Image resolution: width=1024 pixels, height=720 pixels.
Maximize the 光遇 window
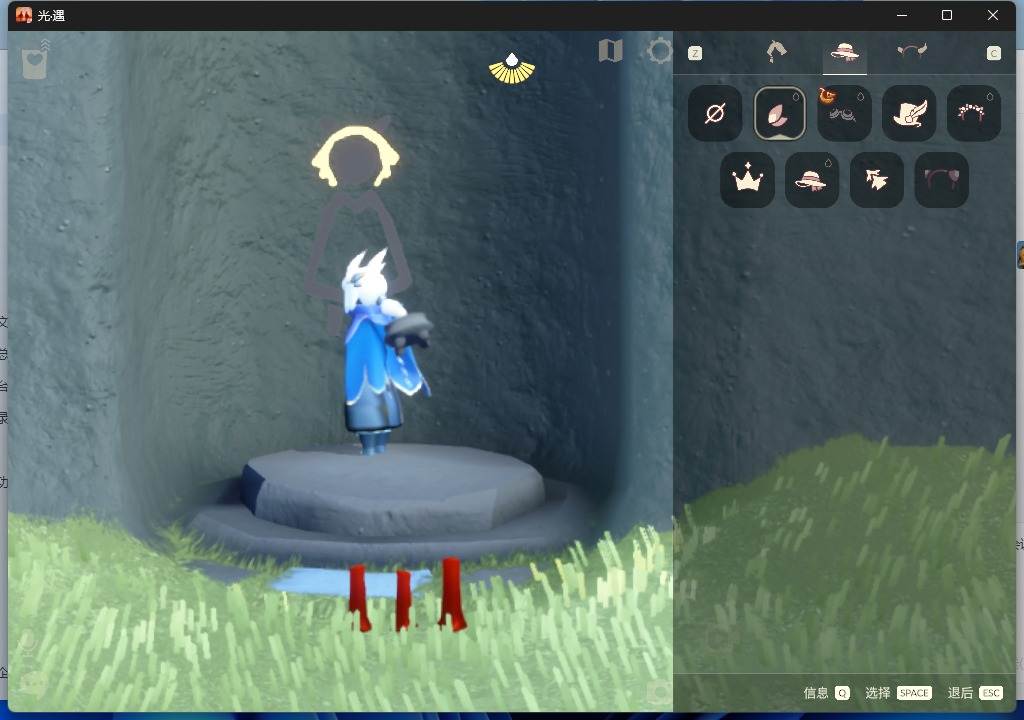pos(947,15)
